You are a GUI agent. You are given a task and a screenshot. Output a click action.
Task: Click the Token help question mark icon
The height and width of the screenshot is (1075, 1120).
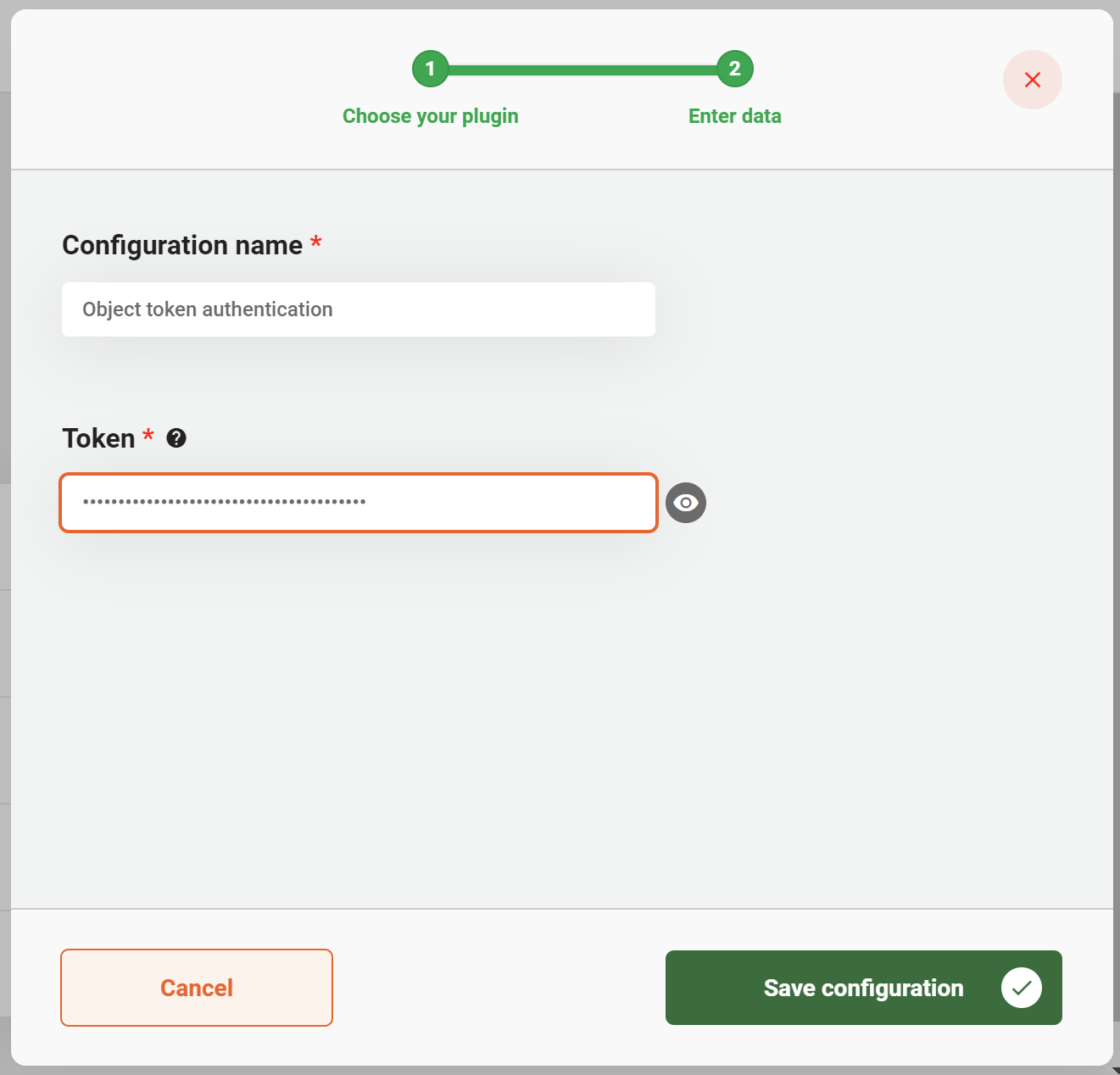click(x=176, y=438)
